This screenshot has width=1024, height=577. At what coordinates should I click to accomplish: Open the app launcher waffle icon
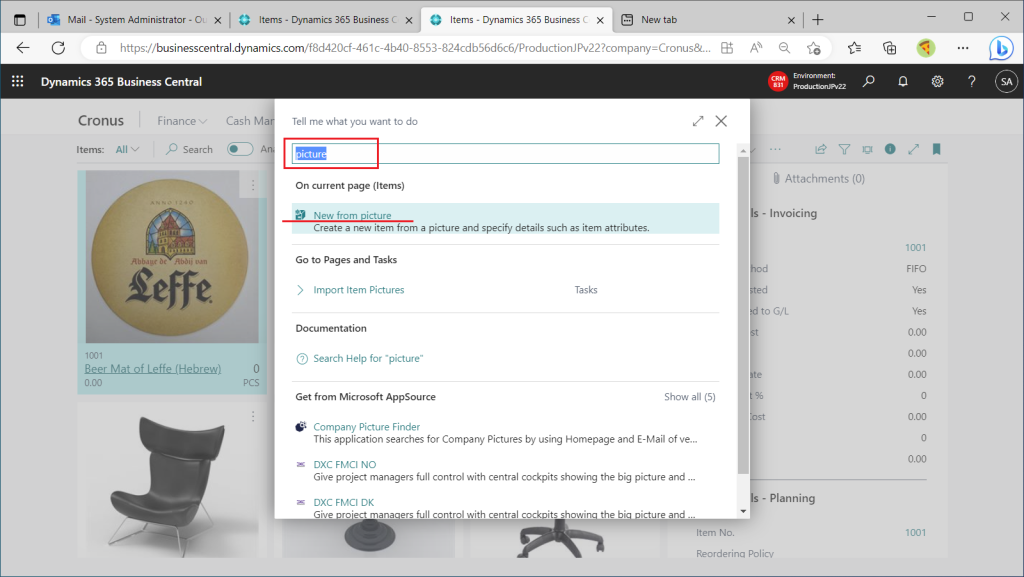[x=17, y=82]
